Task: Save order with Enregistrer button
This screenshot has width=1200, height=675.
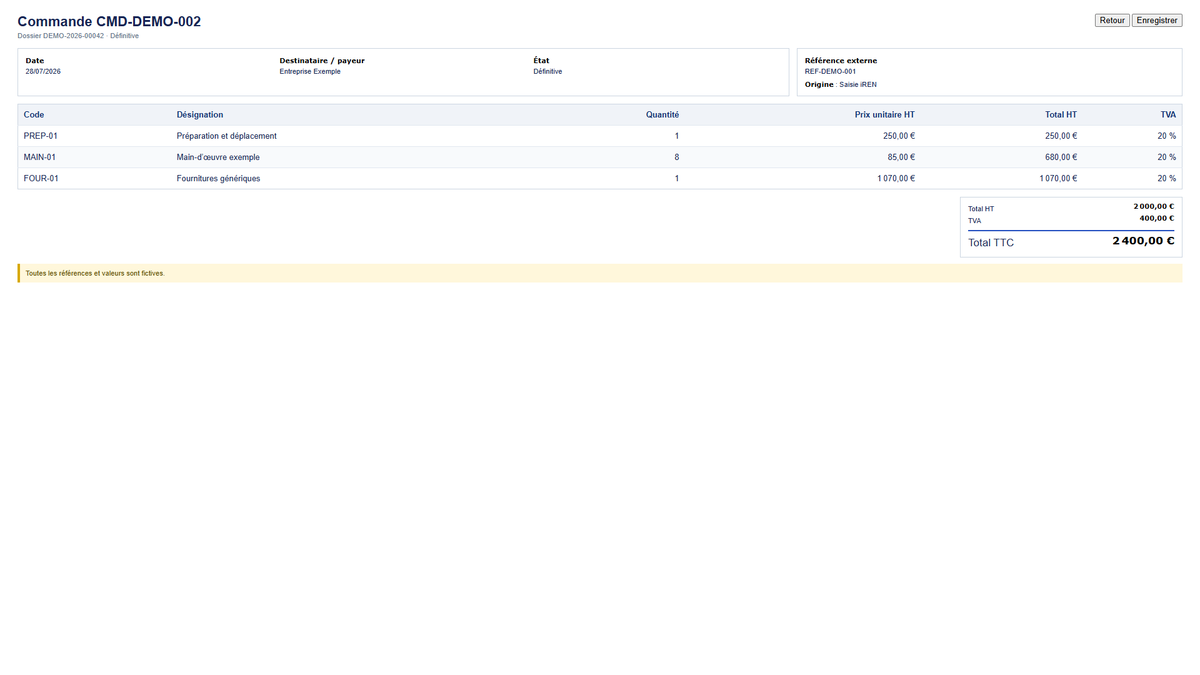Action: tap(1157, 20)
